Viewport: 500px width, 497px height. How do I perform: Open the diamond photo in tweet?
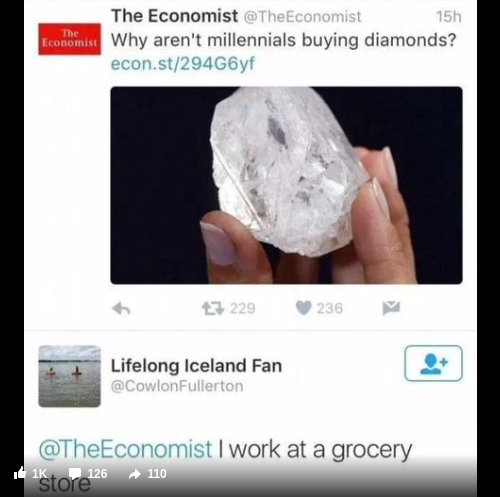pyautogui.click(x=286, y=185)
